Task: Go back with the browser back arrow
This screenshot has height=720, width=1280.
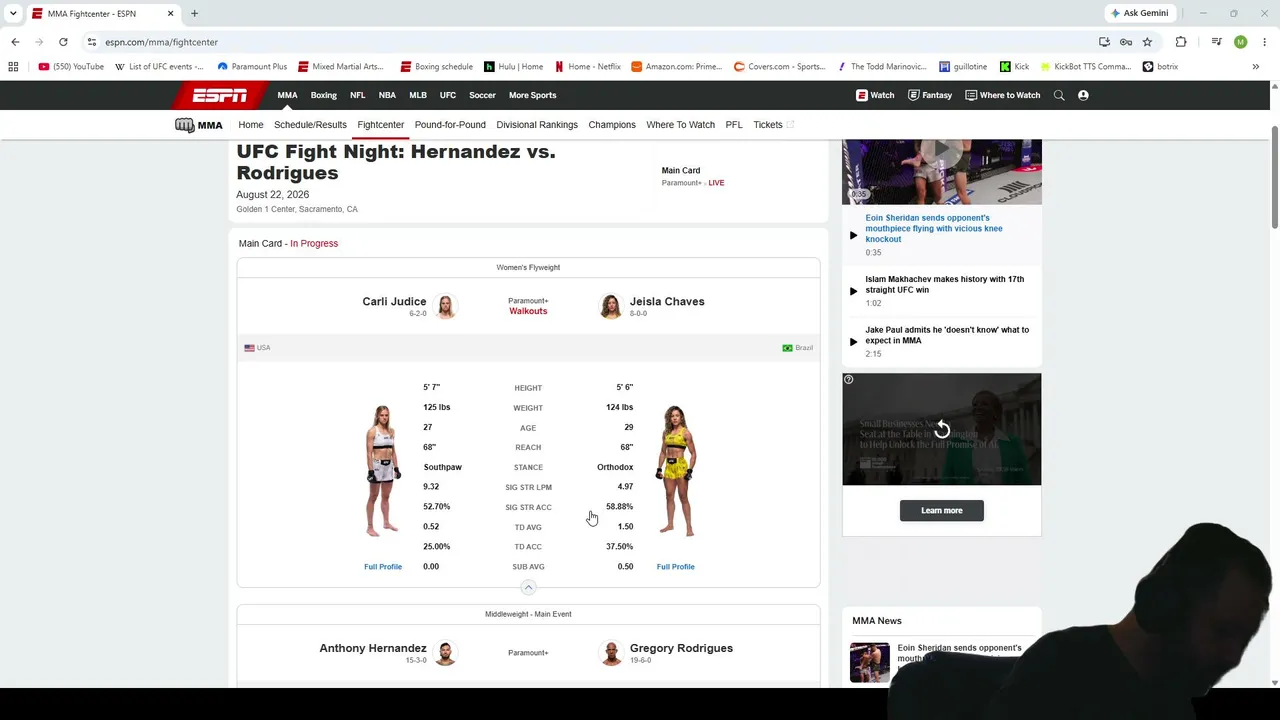Action: point(15,42)
